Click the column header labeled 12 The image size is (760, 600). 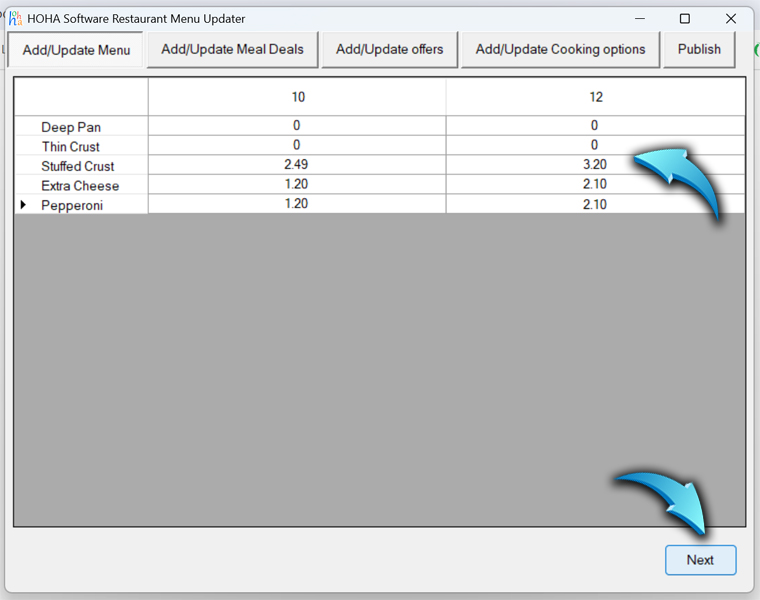595,97
